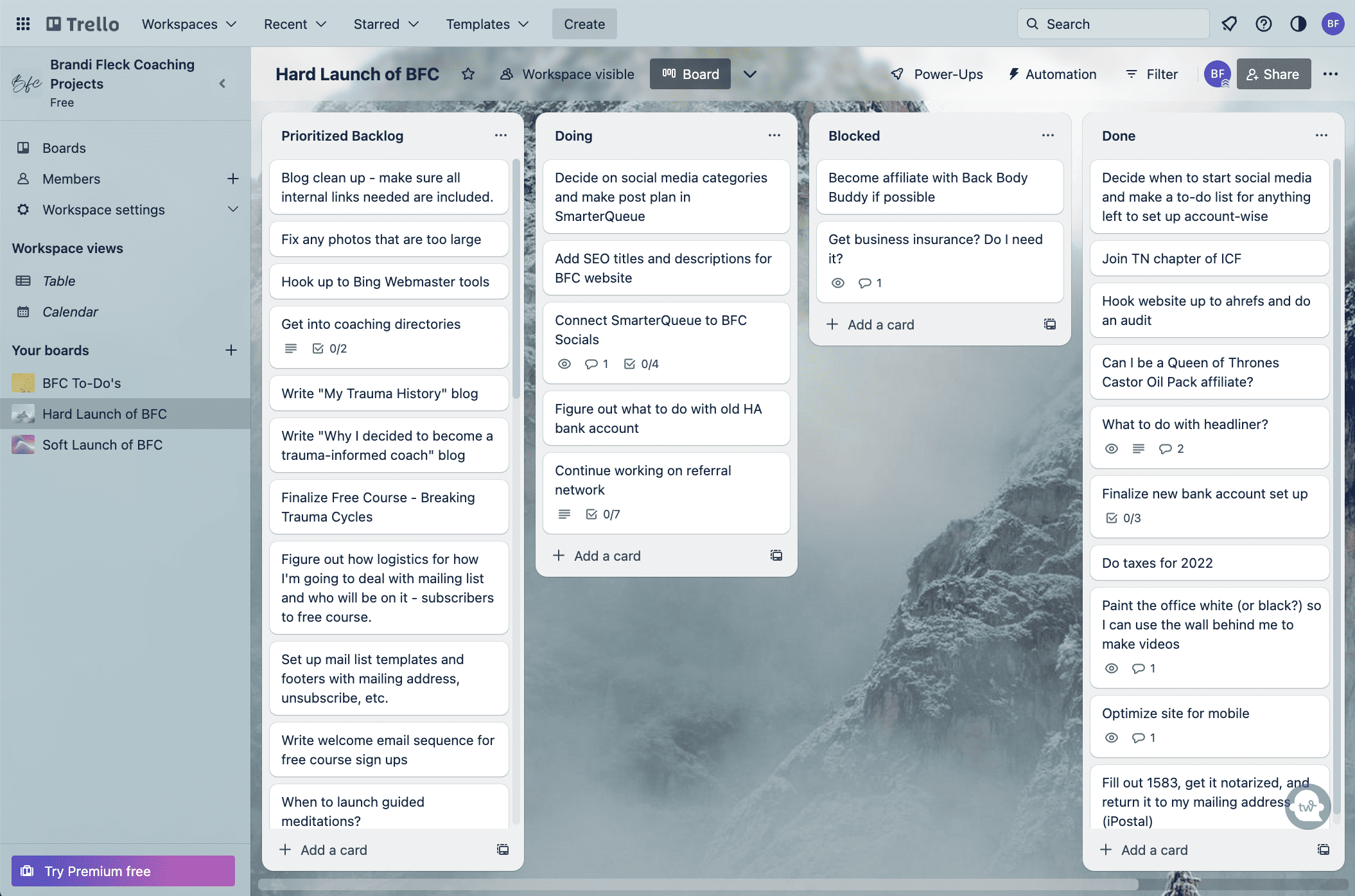Image resolution: width=1355 pixels, height=896 pixels.
Task: Open the Trello app switcher grid icon
Action: 23,24
